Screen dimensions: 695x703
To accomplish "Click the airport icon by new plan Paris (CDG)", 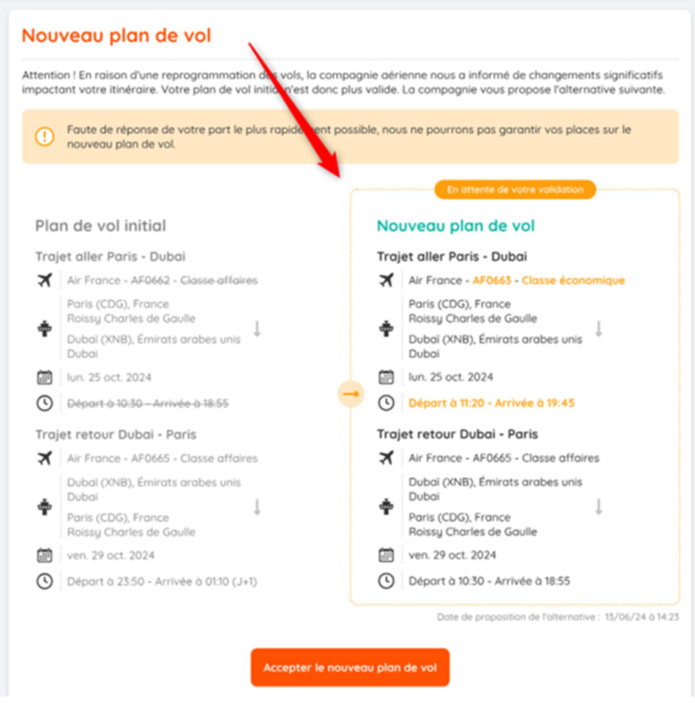I will (x=386, y=328).
